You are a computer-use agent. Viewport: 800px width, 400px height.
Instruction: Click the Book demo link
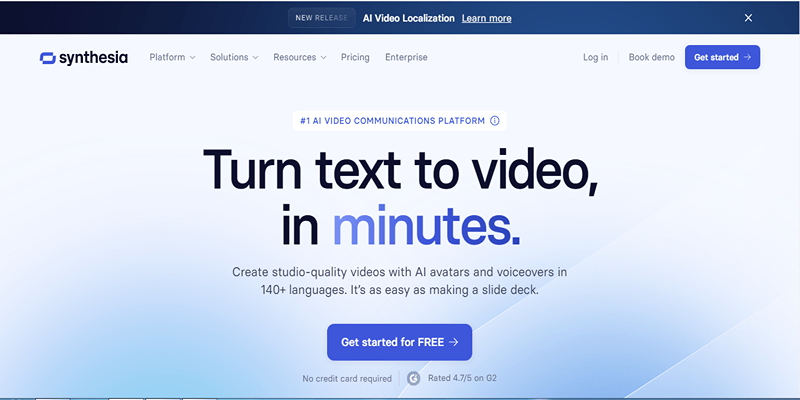[x=652, y=57]
